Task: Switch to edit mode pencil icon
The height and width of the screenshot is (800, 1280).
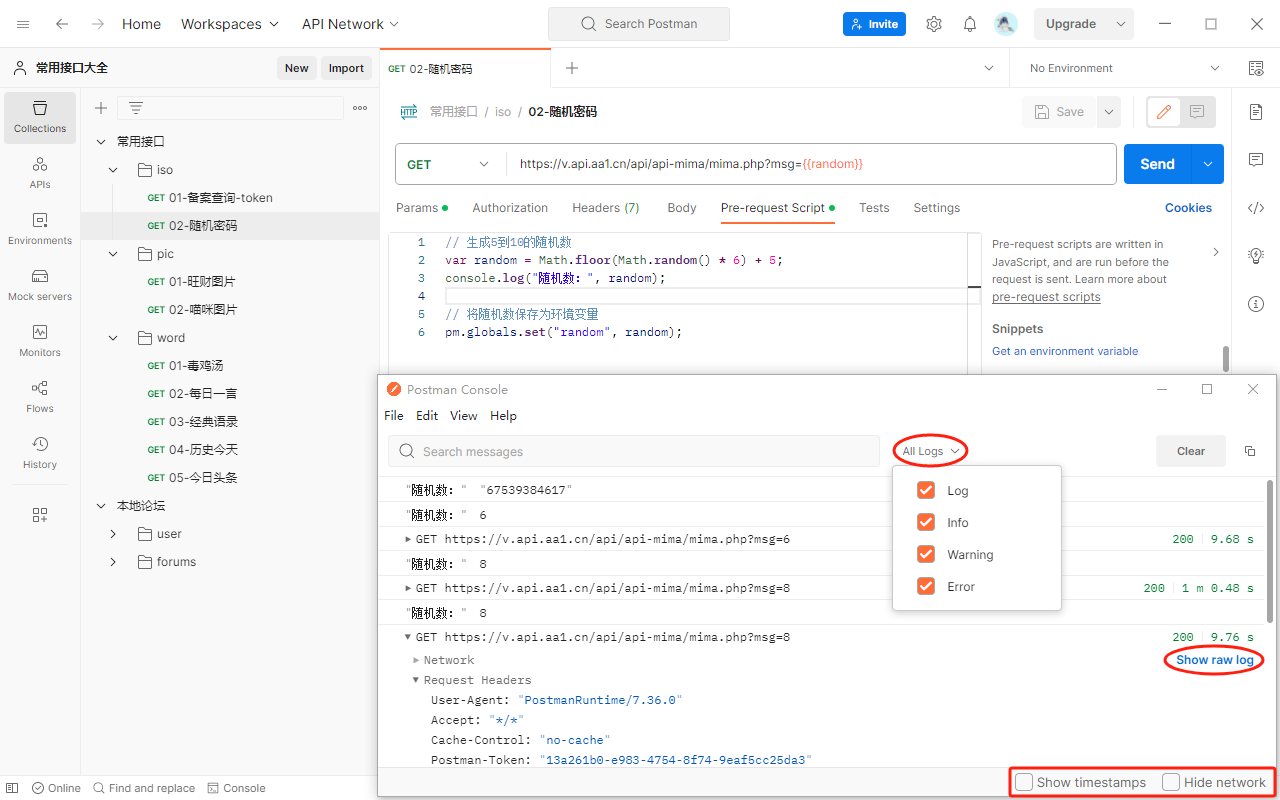Action: pyautogui.click(x=1164, y=112)
